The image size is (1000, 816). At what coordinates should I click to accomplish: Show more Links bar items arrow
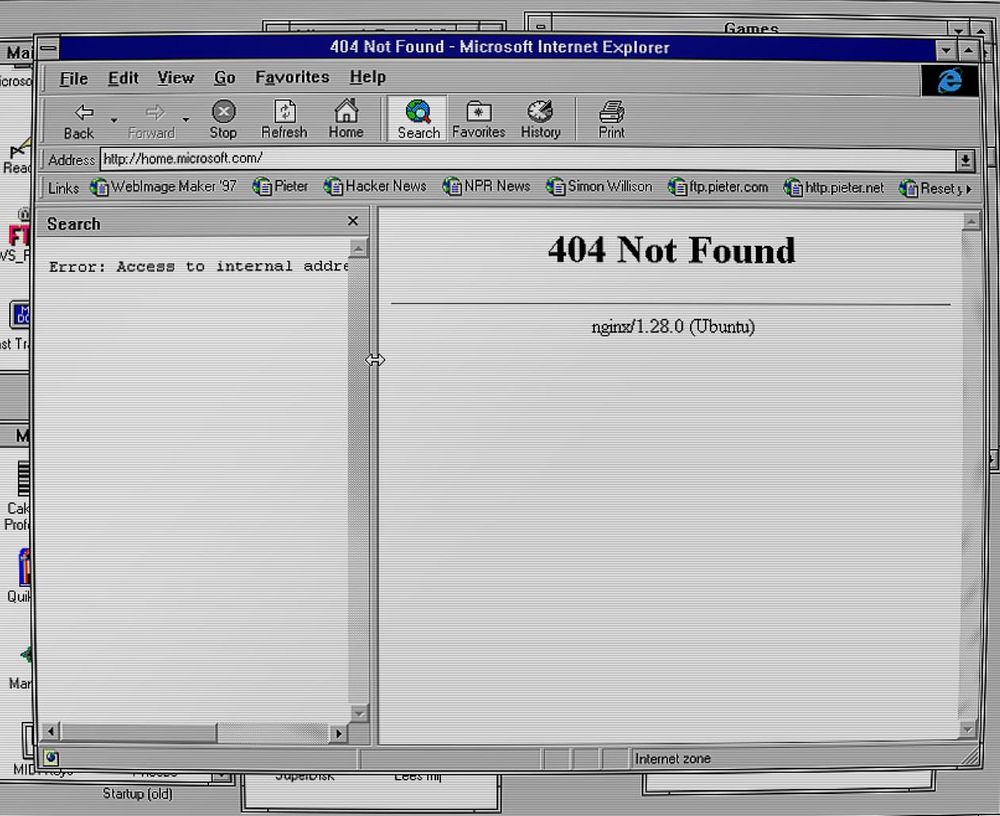click(969, 189)
